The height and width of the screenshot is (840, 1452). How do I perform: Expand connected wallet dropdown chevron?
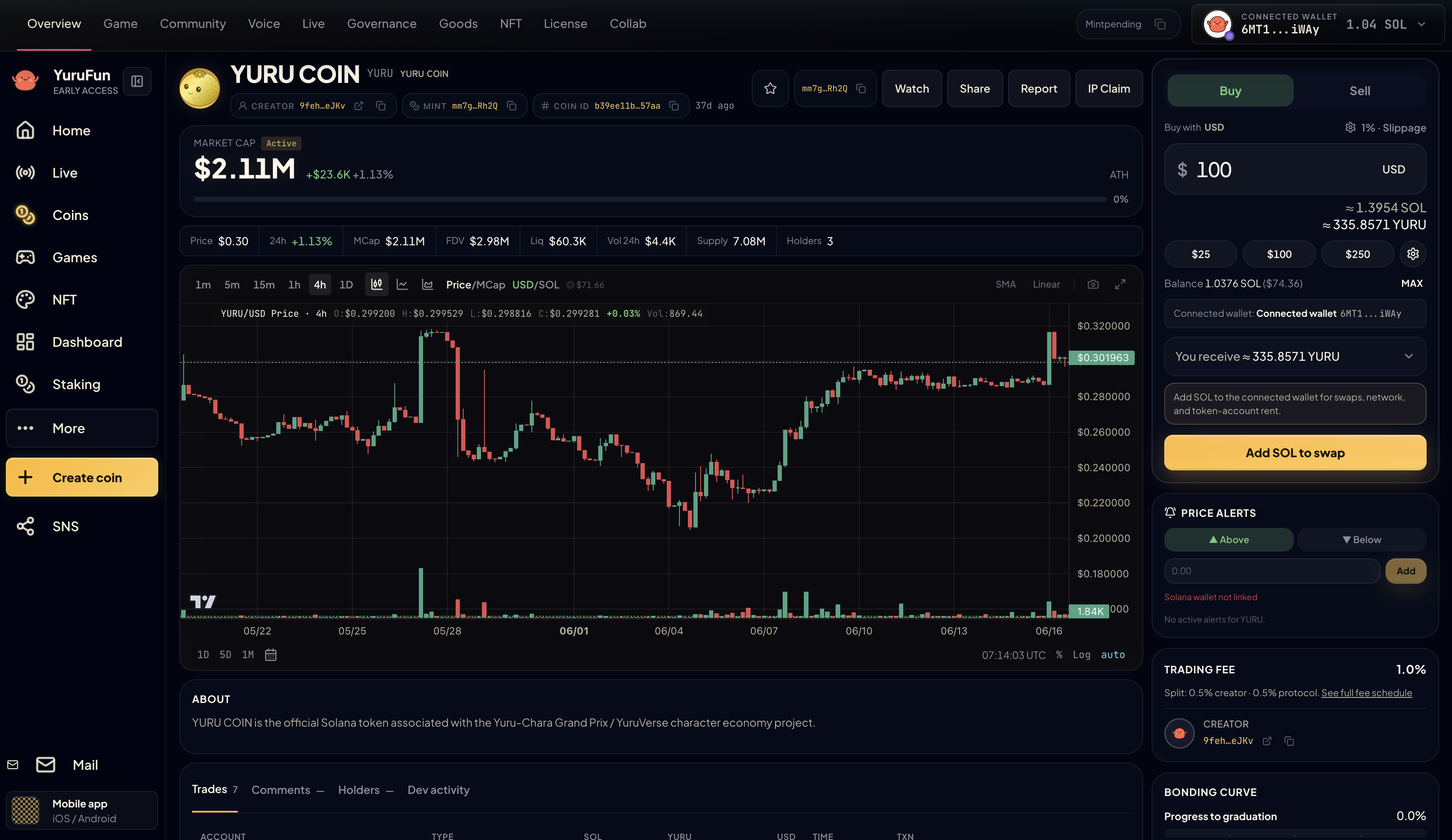coord(1422,24)
